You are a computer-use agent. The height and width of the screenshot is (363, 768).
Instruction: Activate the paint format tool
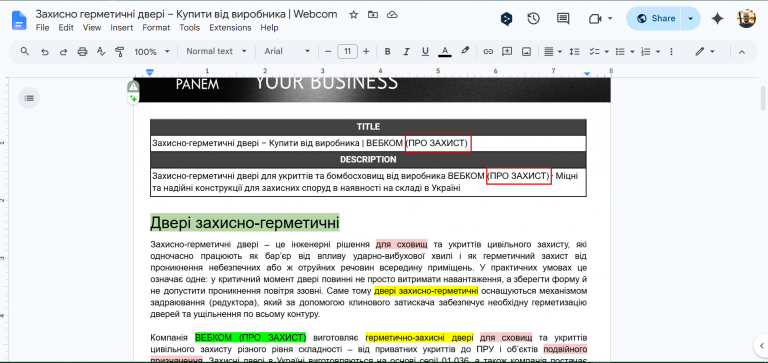119,51
